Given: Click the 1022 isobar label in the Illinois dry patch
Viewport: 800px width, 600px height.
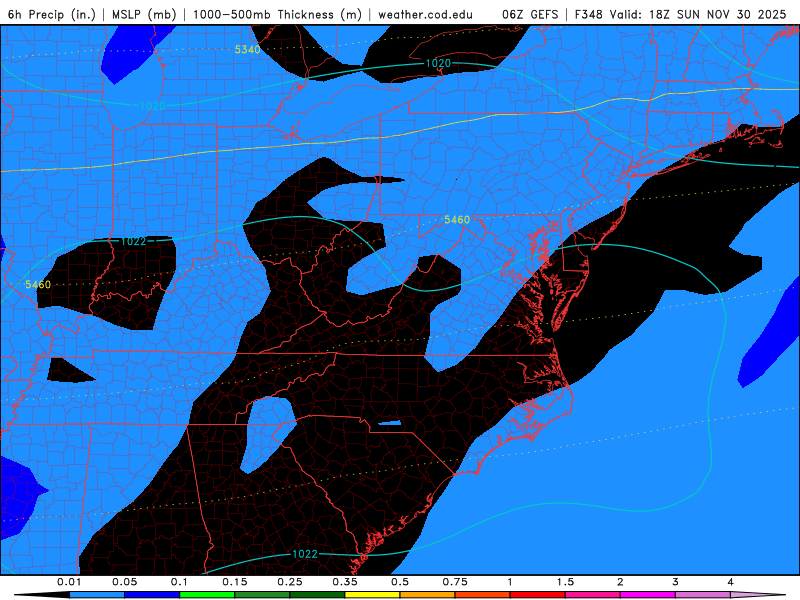Looking at the screenshot, I should pyautogui.click(x=133, y=241).
